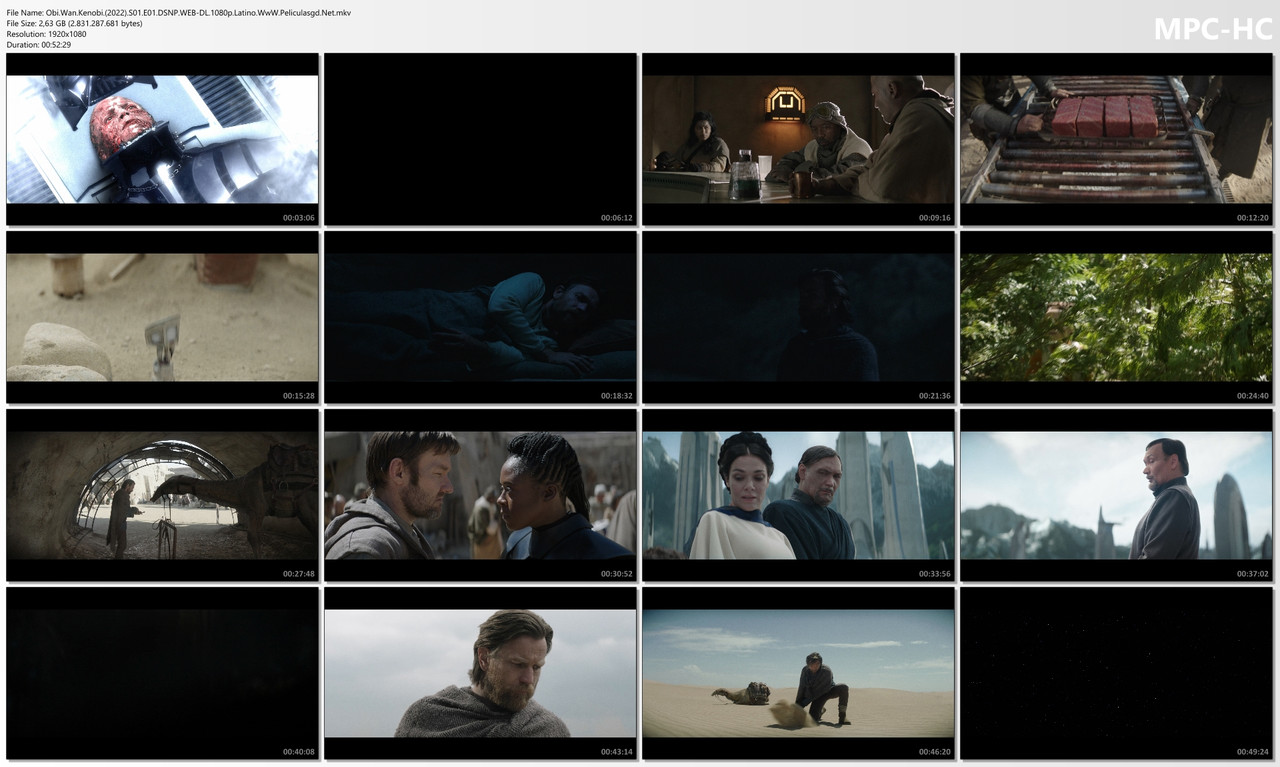Click the 00:24:40 timestamp label
The width and height of the screenshot is (1280, 767).
tap(1252, 395)
